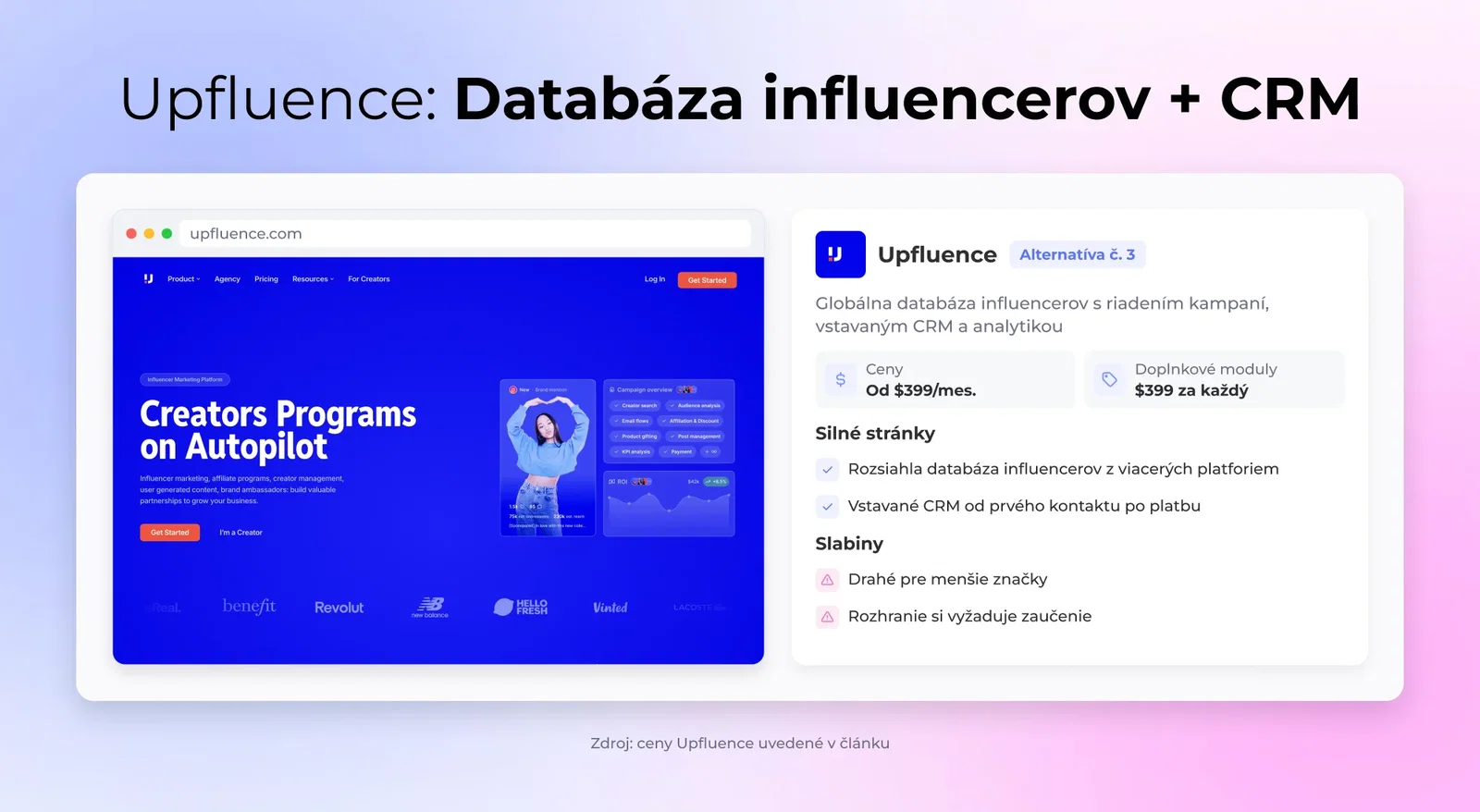
Task: Click the Log In link
Action: point(655,279)
